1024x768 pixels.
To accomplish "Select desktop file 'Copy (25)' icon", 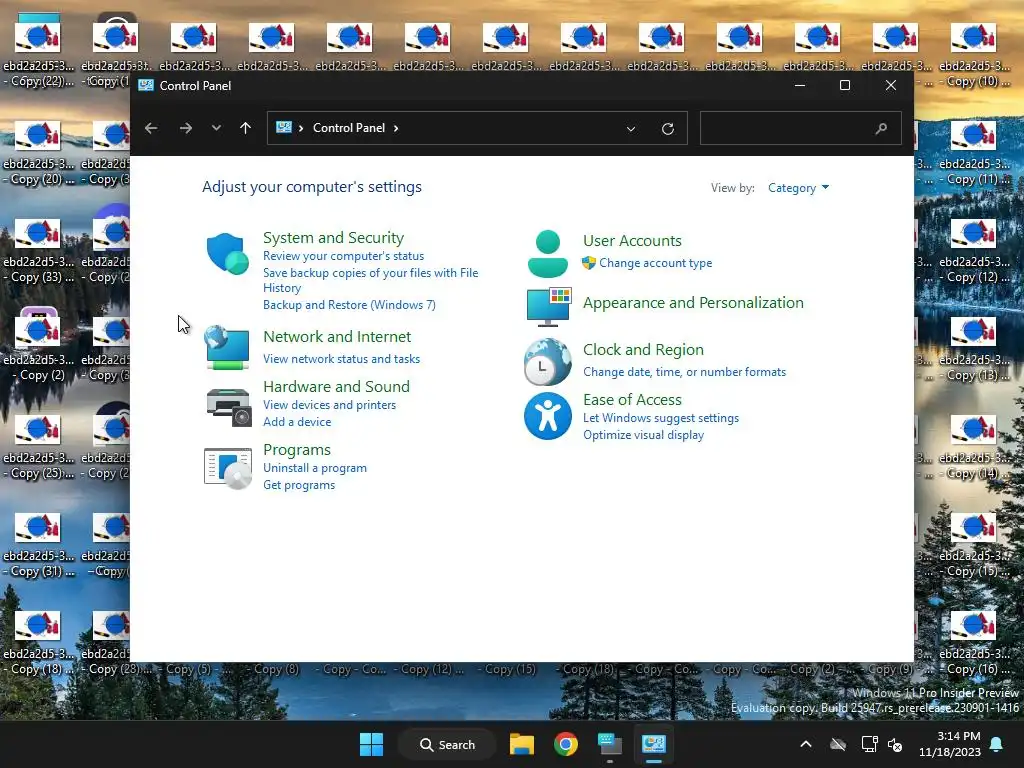I will pos(38,429).
